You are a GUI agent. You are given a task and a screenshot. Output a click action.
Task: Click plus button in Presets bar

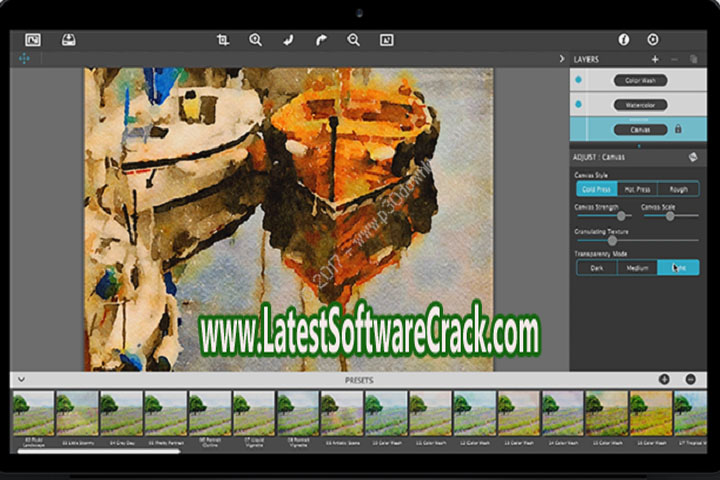coord(664,379)
